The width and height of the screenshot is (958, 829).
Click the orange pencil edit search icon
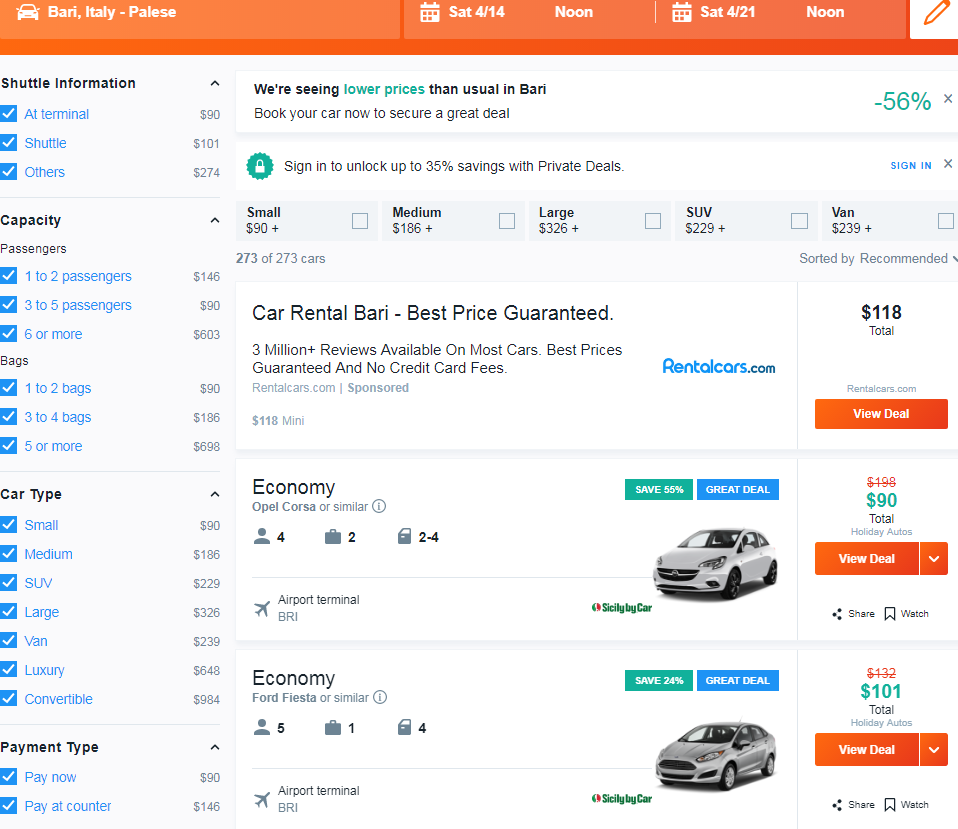[936, 12]
